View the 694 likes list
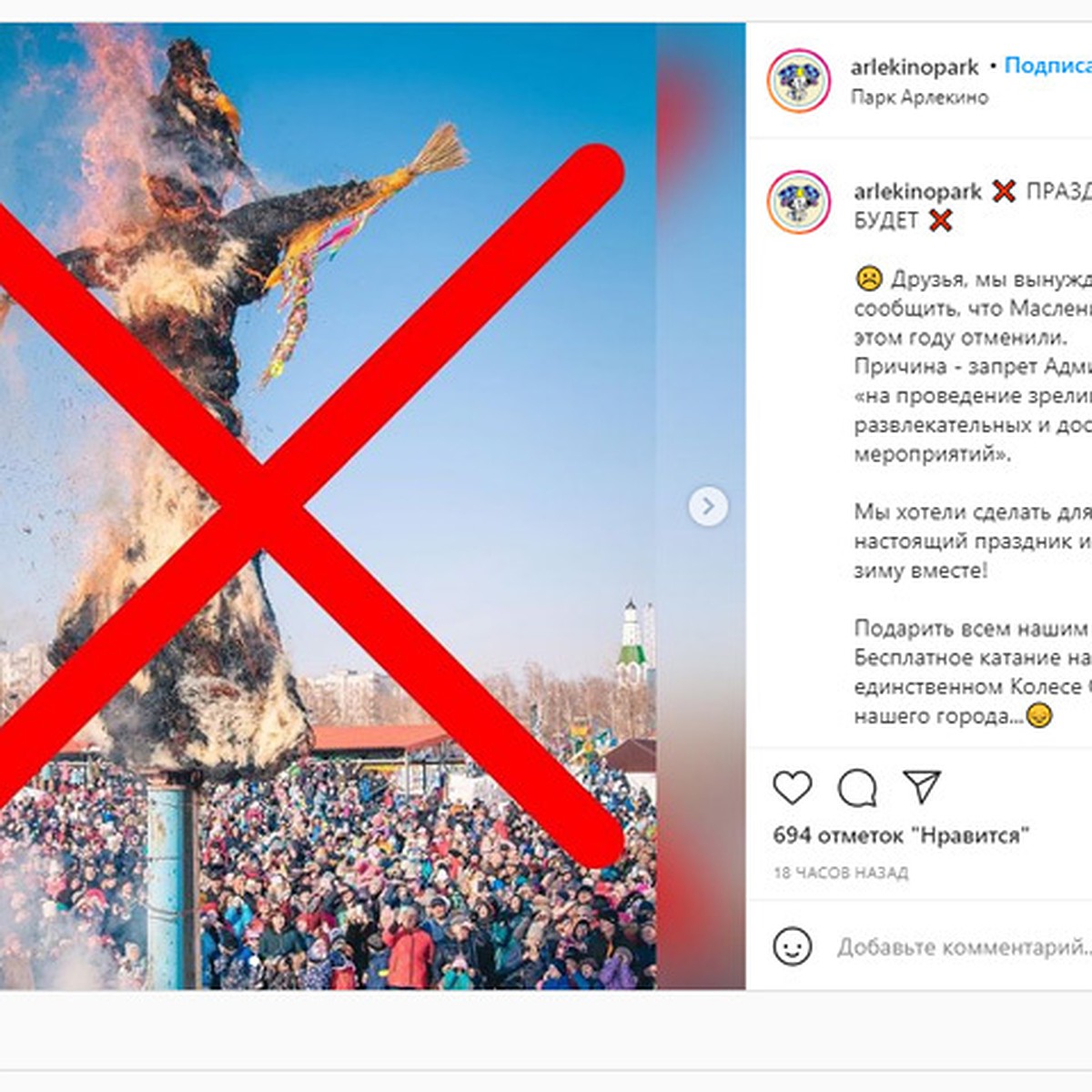 [x=901, y=834]
